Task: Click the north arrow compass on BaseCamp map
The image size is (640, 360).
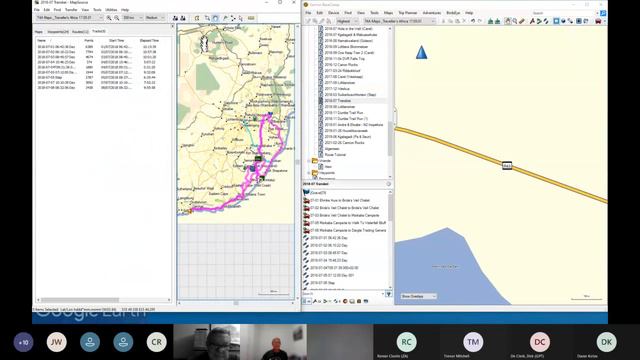Action: coord(421,52)
